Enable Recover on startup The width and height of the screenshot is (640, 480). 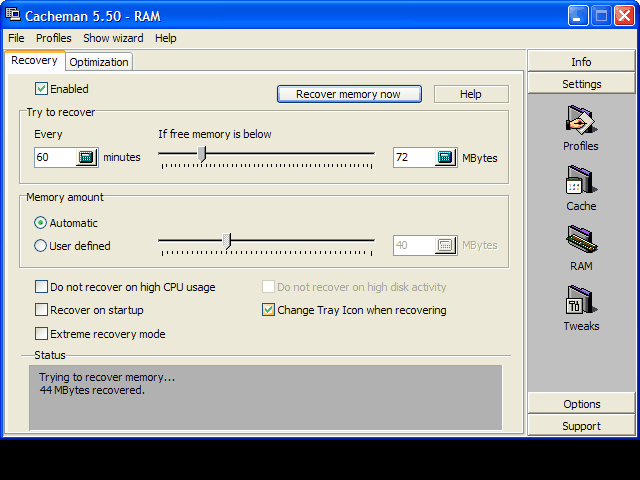click(41, 310)
